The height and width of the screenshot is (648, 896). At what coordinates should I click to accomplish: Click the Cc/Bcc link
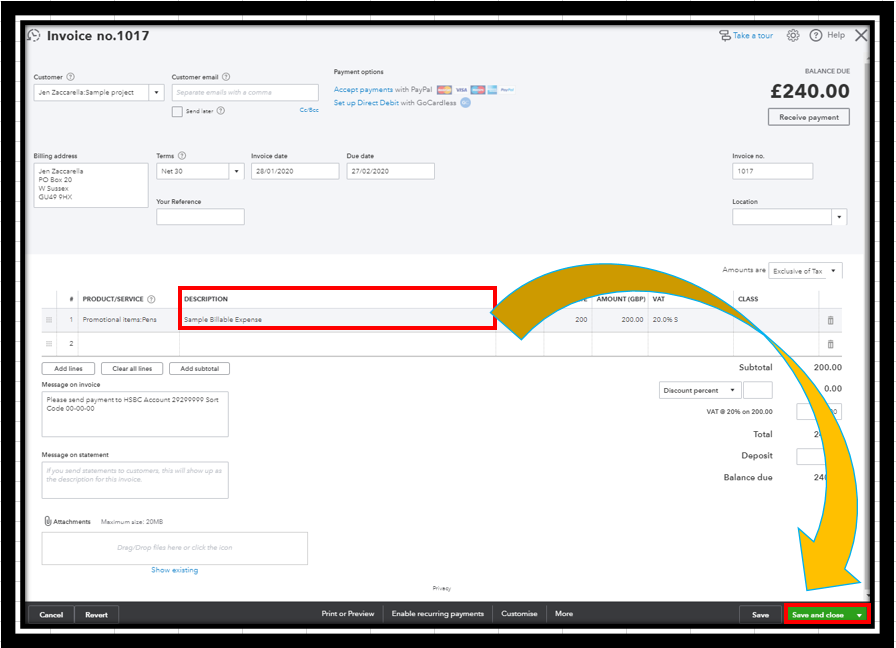(309, 110)
